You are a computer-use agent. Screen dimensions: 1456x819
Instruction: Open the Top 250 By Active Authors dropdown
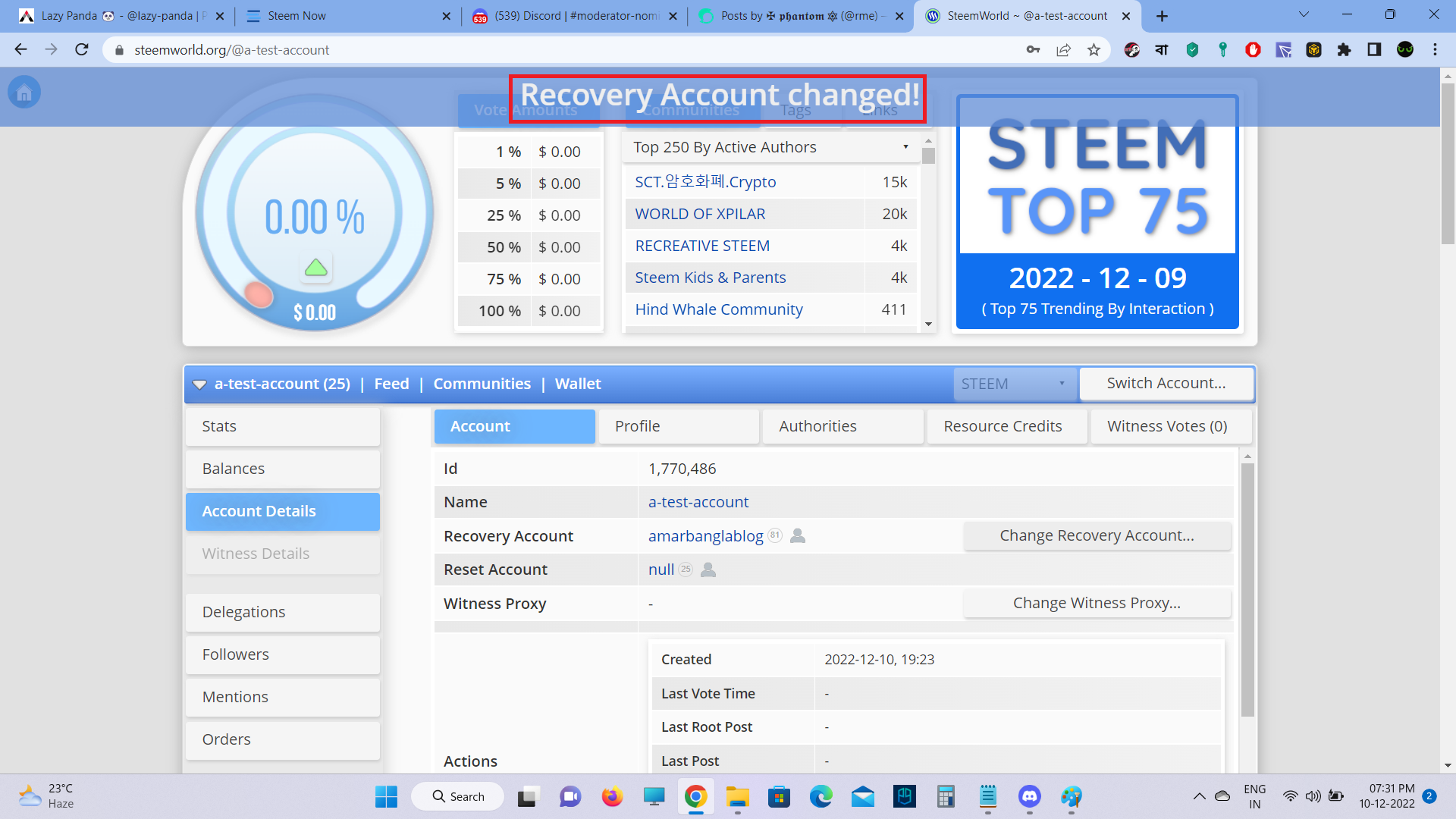tap(770, 147)
